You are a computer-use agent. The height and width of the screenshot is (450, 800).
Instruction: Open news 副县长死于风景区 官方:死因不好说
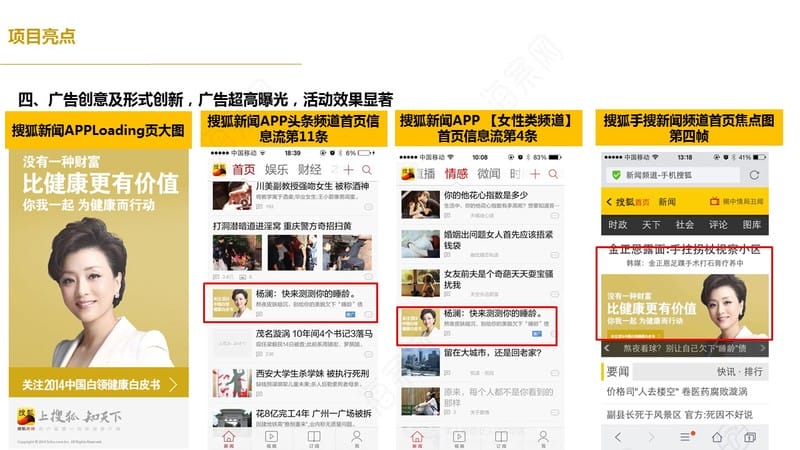point(679,415)
